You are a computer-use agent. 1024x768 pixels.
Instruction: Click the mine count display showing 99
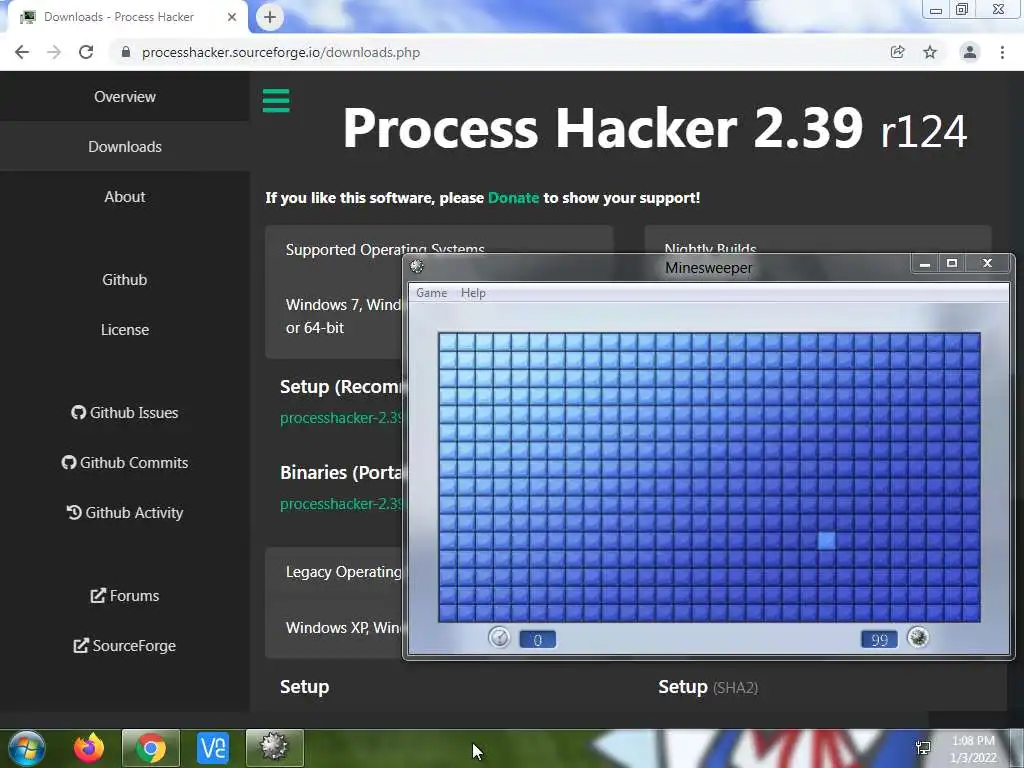(x=879, y=639)
